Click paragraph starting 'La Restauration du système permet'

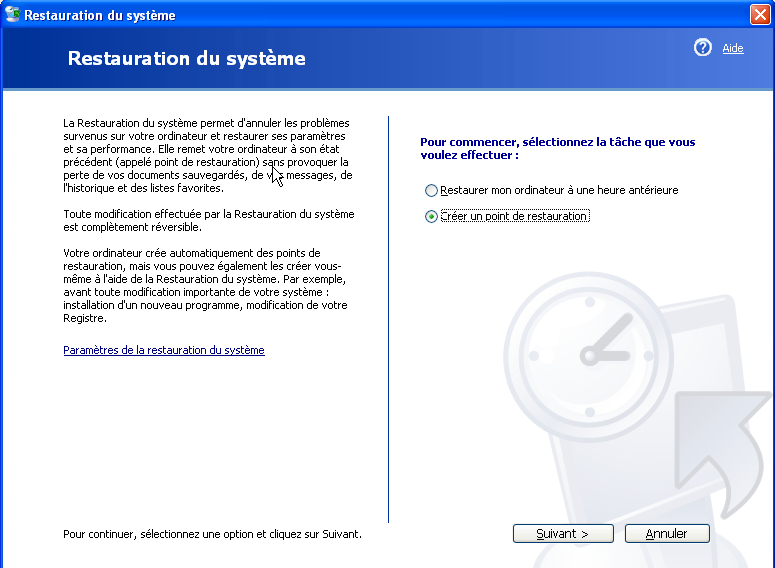pyautogui.click(x=208, y=155)
